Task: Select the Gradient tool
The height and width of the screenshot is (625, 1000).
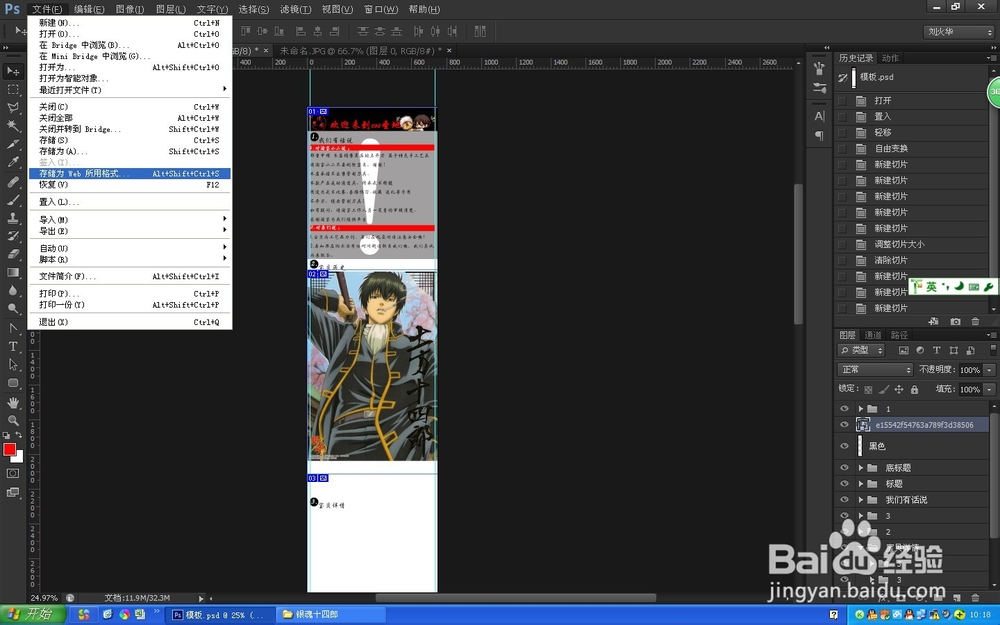Action: click(13, 272)
